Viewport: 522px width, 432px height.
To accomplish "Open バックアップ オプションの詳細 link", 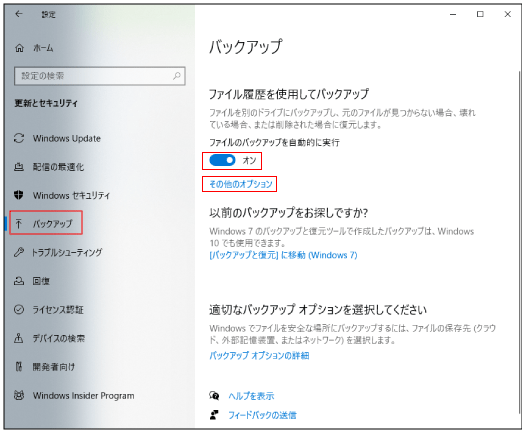I will coord(259,356).
